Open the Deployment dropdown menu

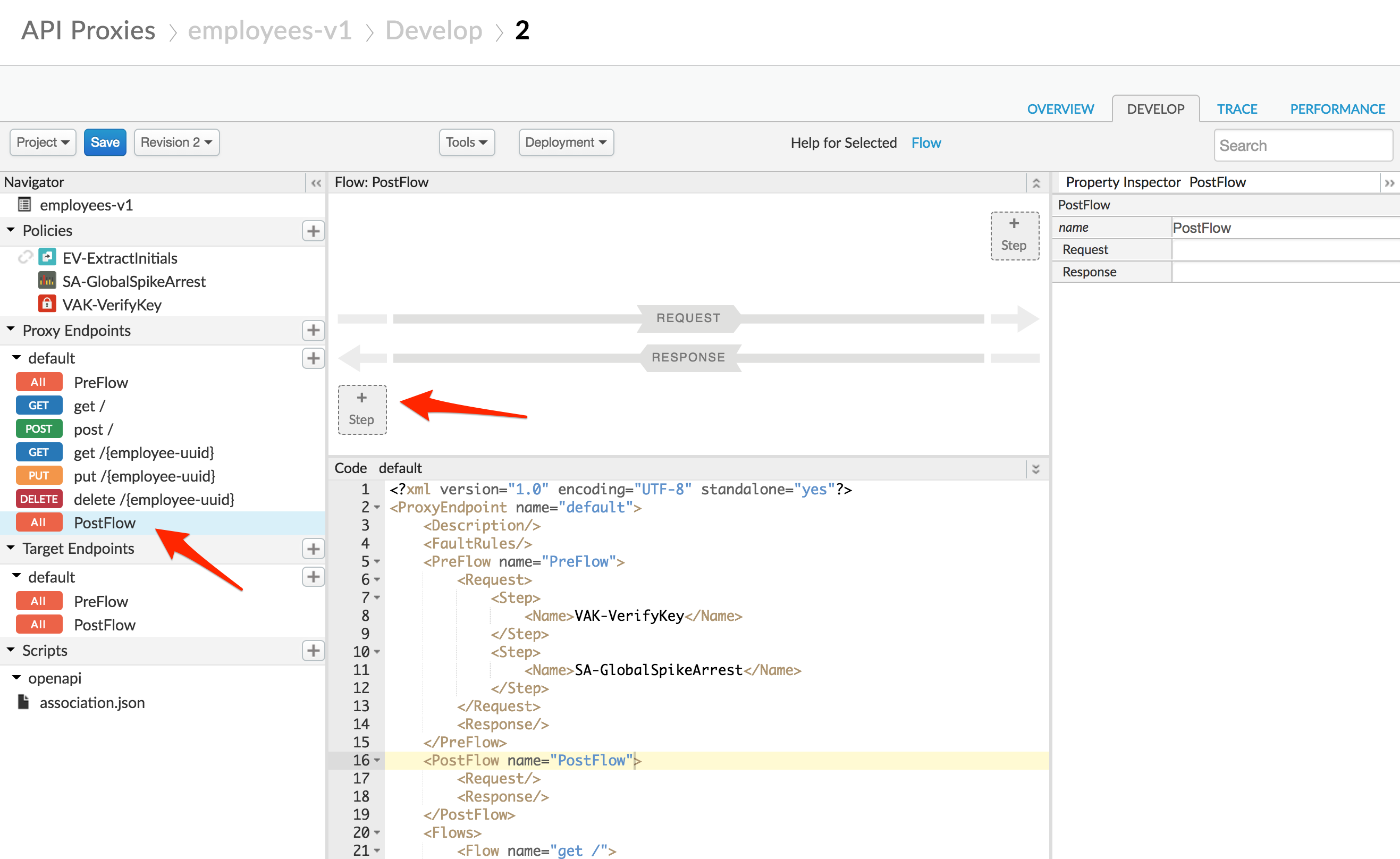(566, 142)
